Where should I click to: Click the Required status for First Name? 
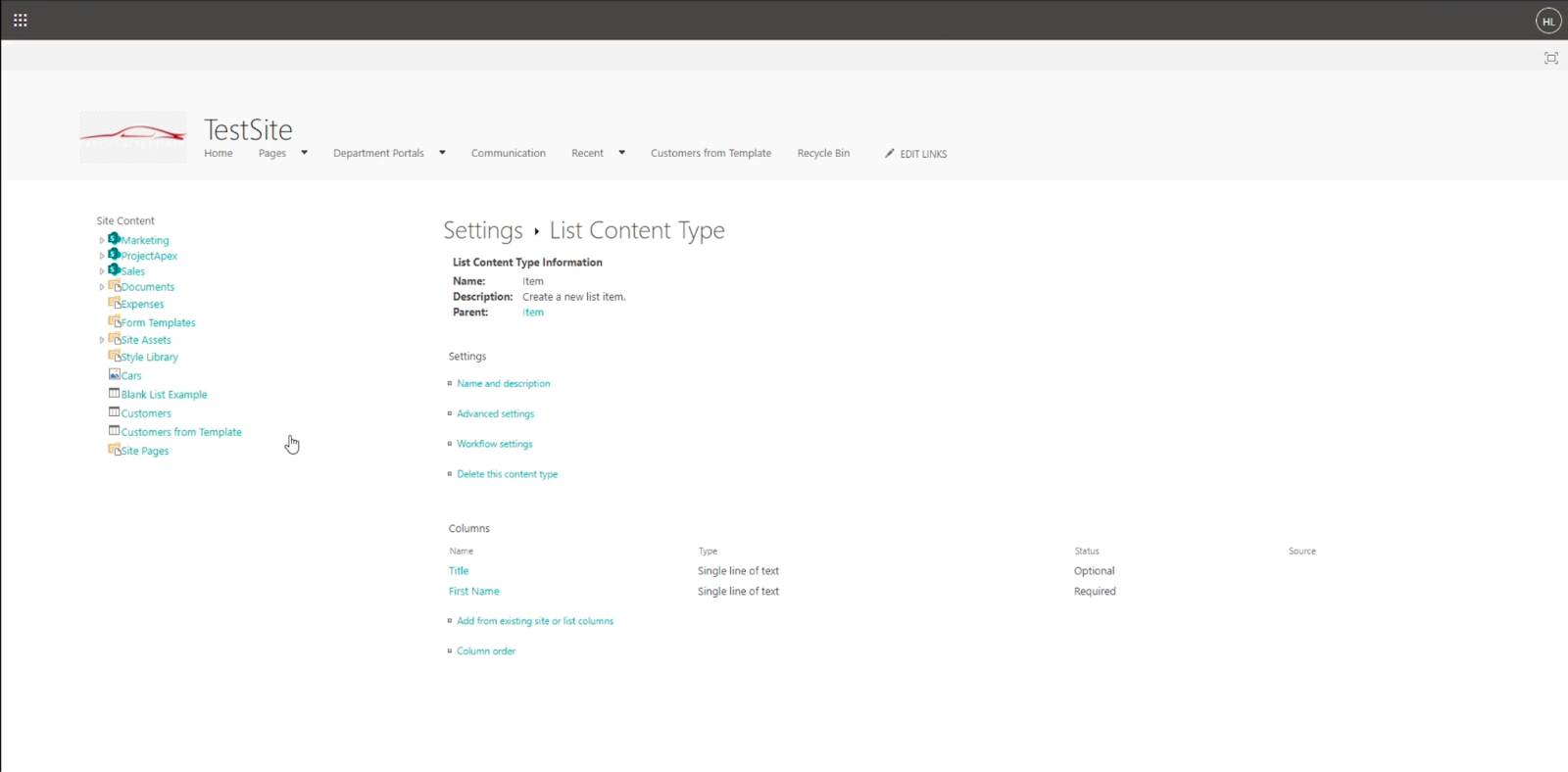coord(1095,591)
